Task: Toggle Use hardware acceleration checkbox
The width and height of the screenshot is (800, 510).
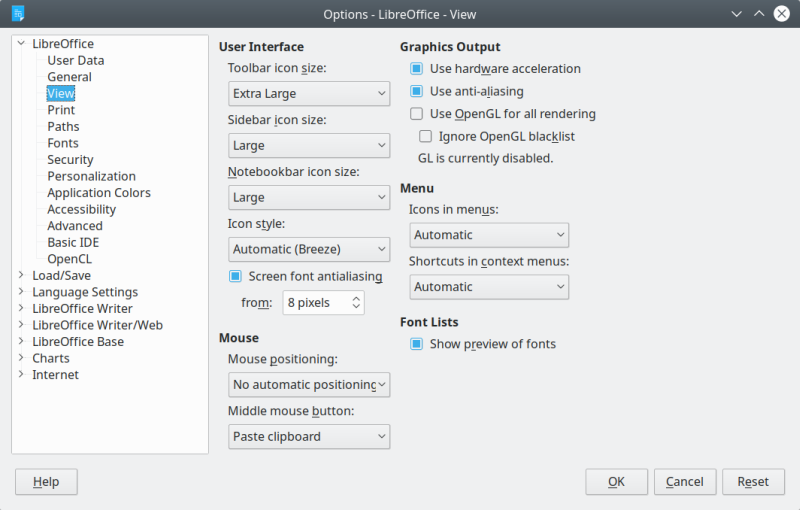Action: click(416, 68)
